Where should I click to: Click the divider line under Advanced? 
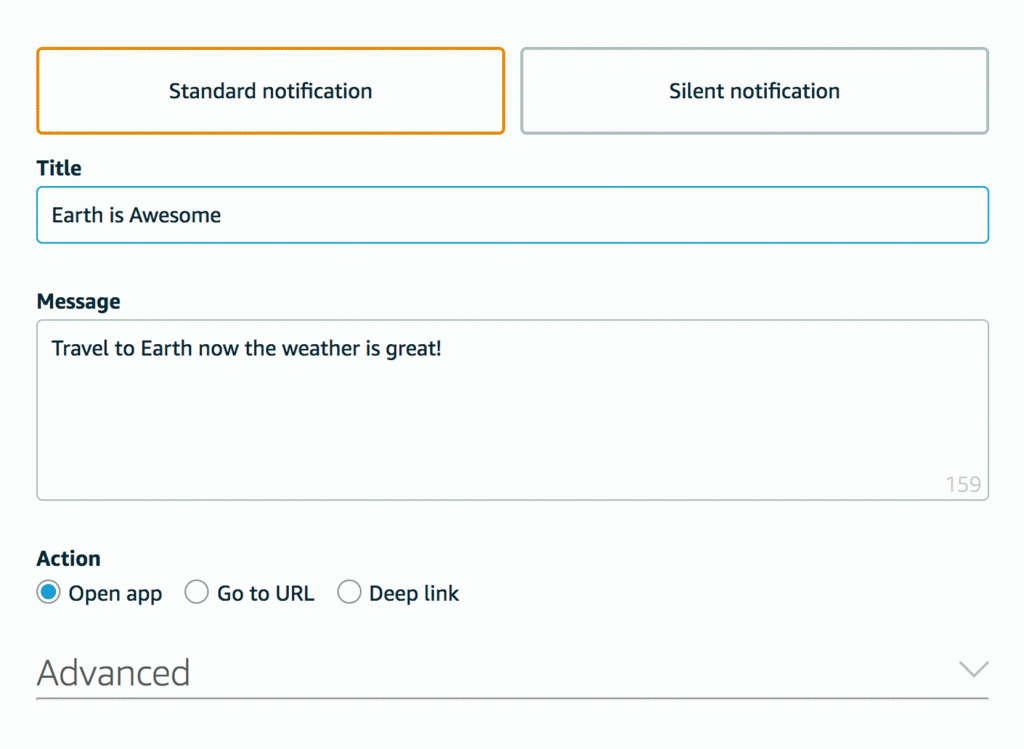(x=512, y=698)
